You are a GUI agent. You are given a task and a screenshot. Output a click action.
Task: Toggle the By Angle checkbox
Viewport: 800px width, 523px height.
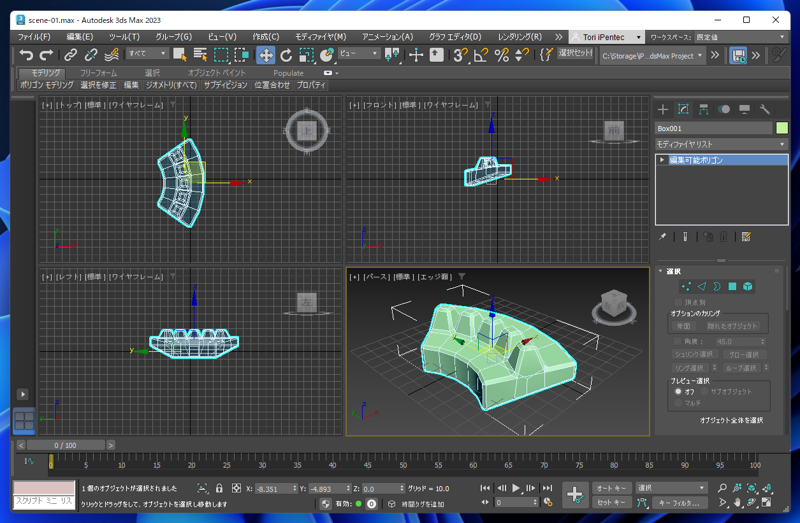pos(678,341)
